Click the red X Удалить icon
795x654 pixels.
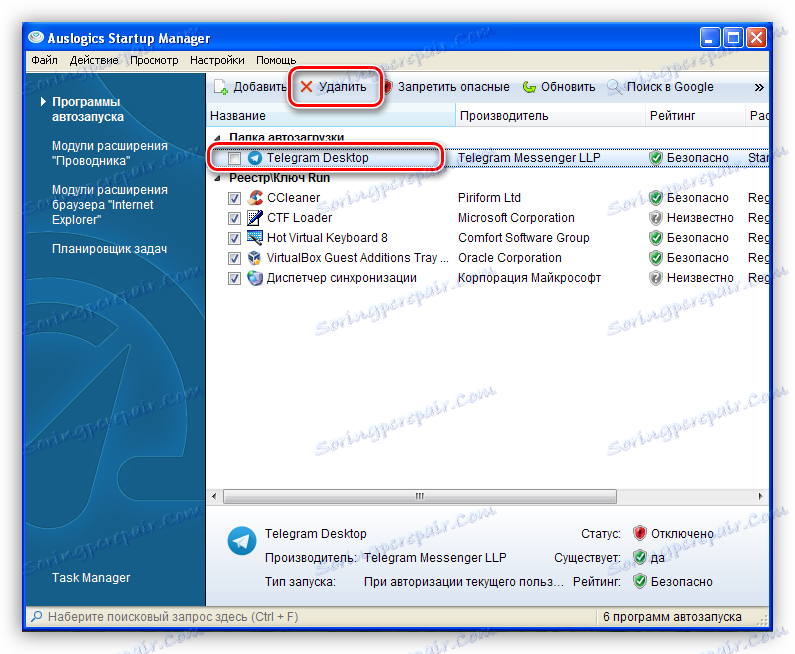pos(306,87)
